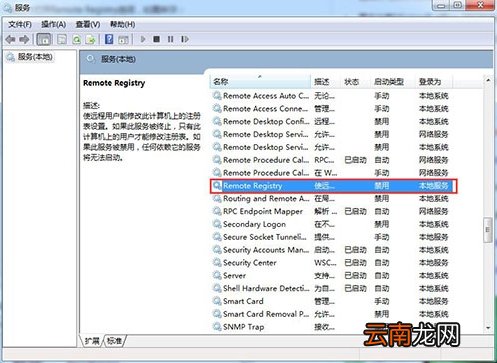Sort by the 登录为 column header

[434, 81]
